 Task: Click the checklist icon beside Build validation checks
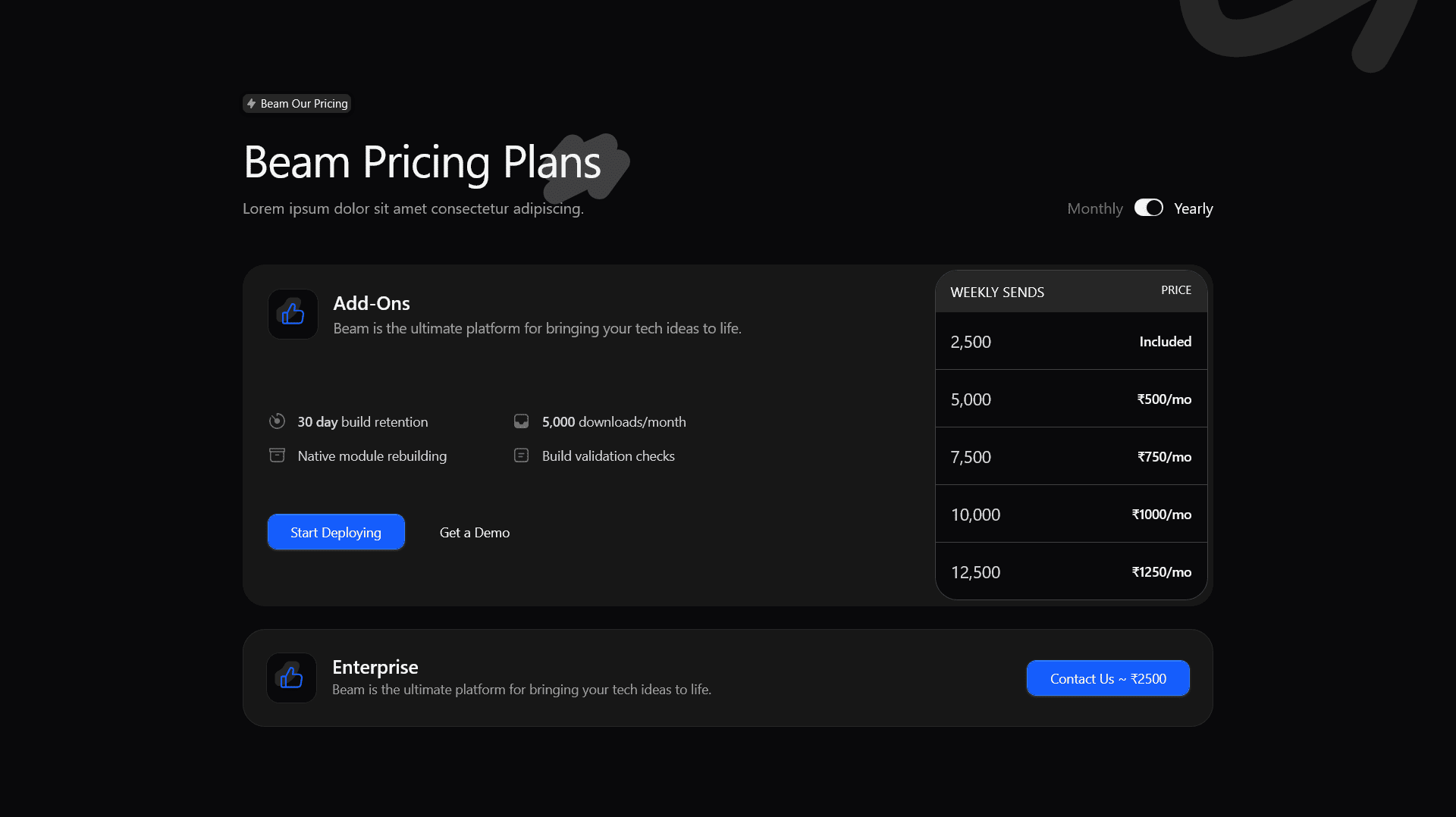pyautogui.click(x=521, y=455)
